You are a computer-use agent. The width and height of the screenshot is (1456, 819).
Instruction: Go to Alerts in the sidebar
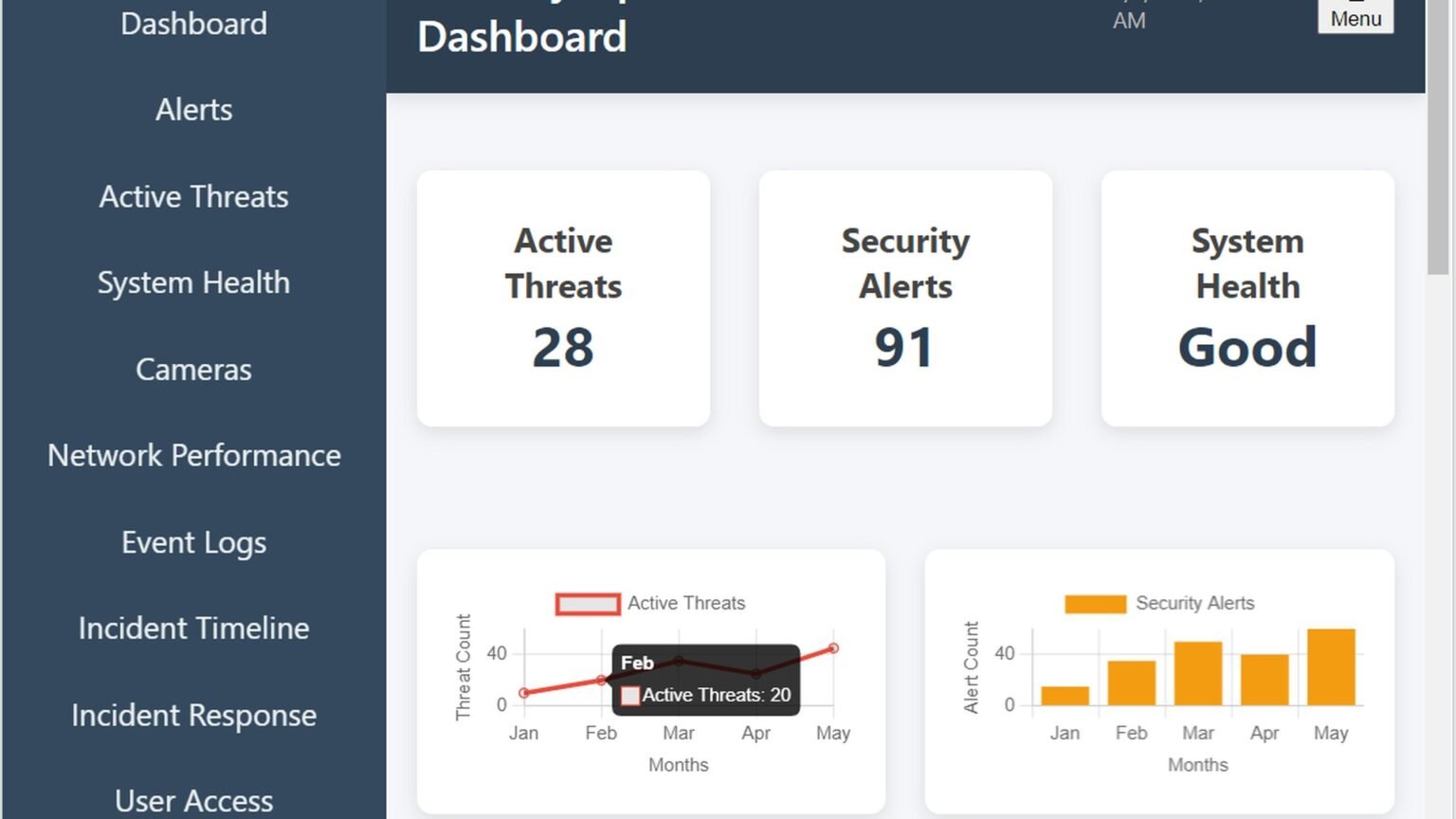point(193,110)
